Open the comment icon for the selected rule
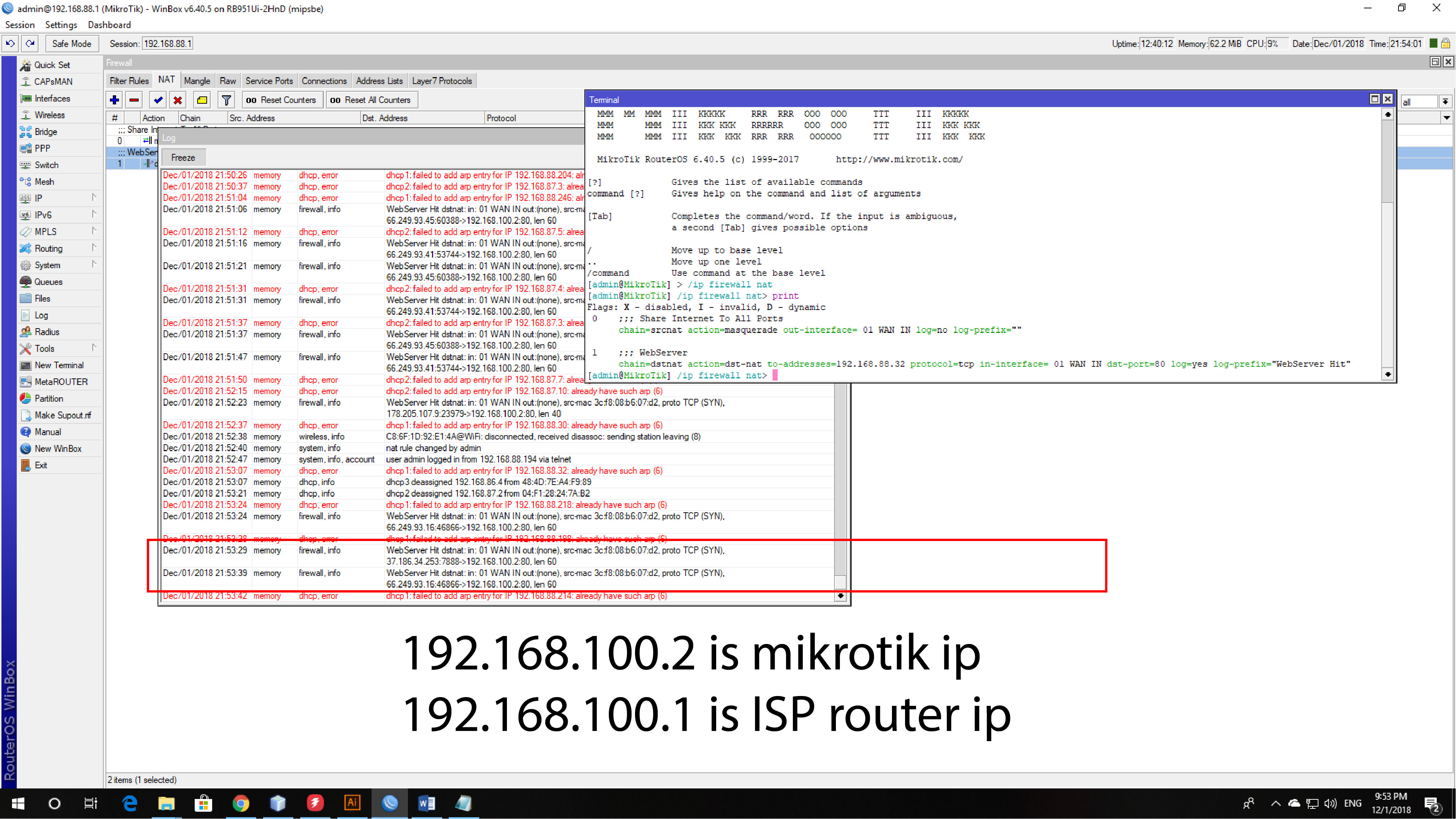Viewport: 1456px width, 819px height. pos(202,100)
